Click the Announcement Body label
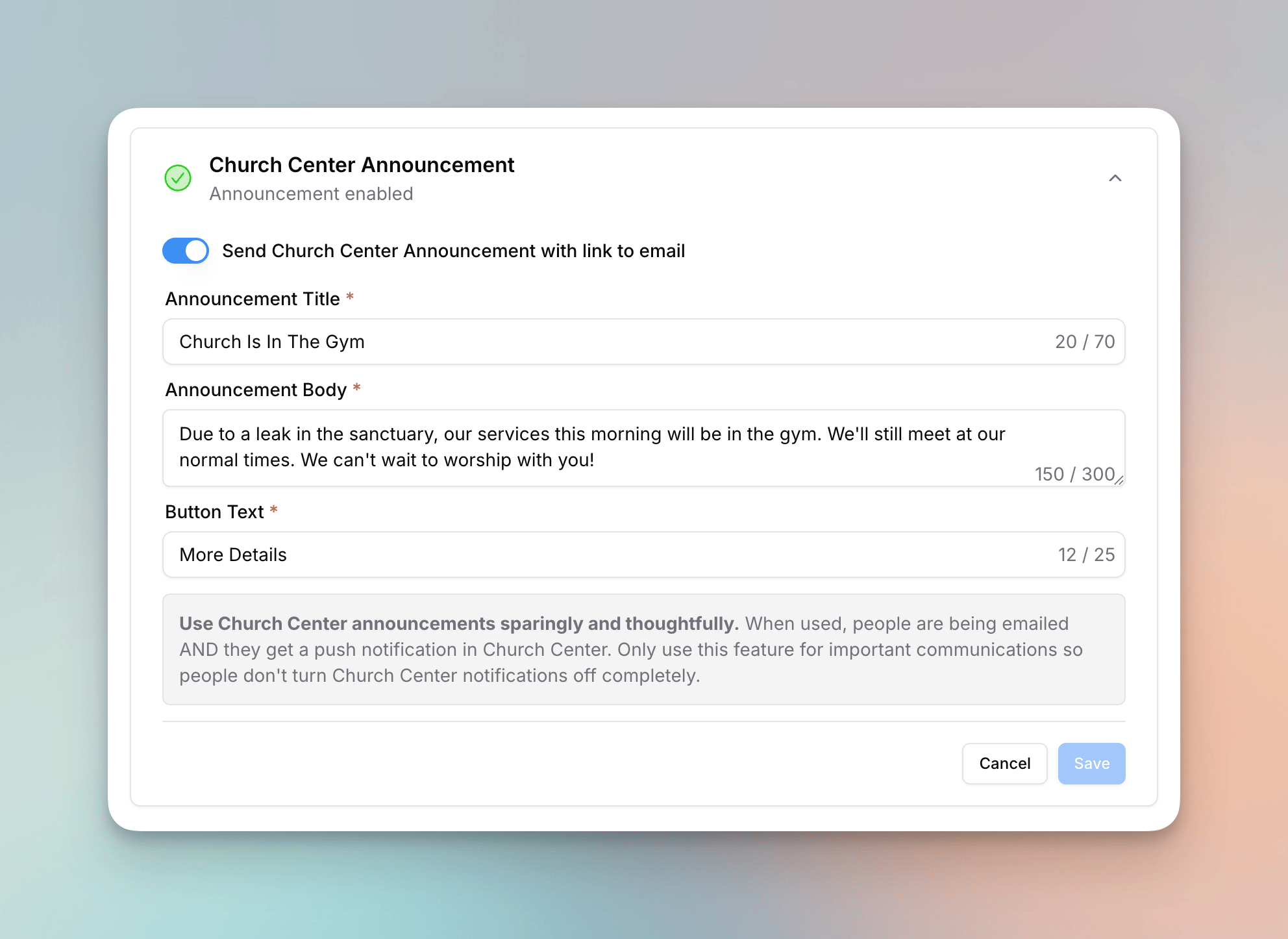1288x939 pixels. (256, 390)
